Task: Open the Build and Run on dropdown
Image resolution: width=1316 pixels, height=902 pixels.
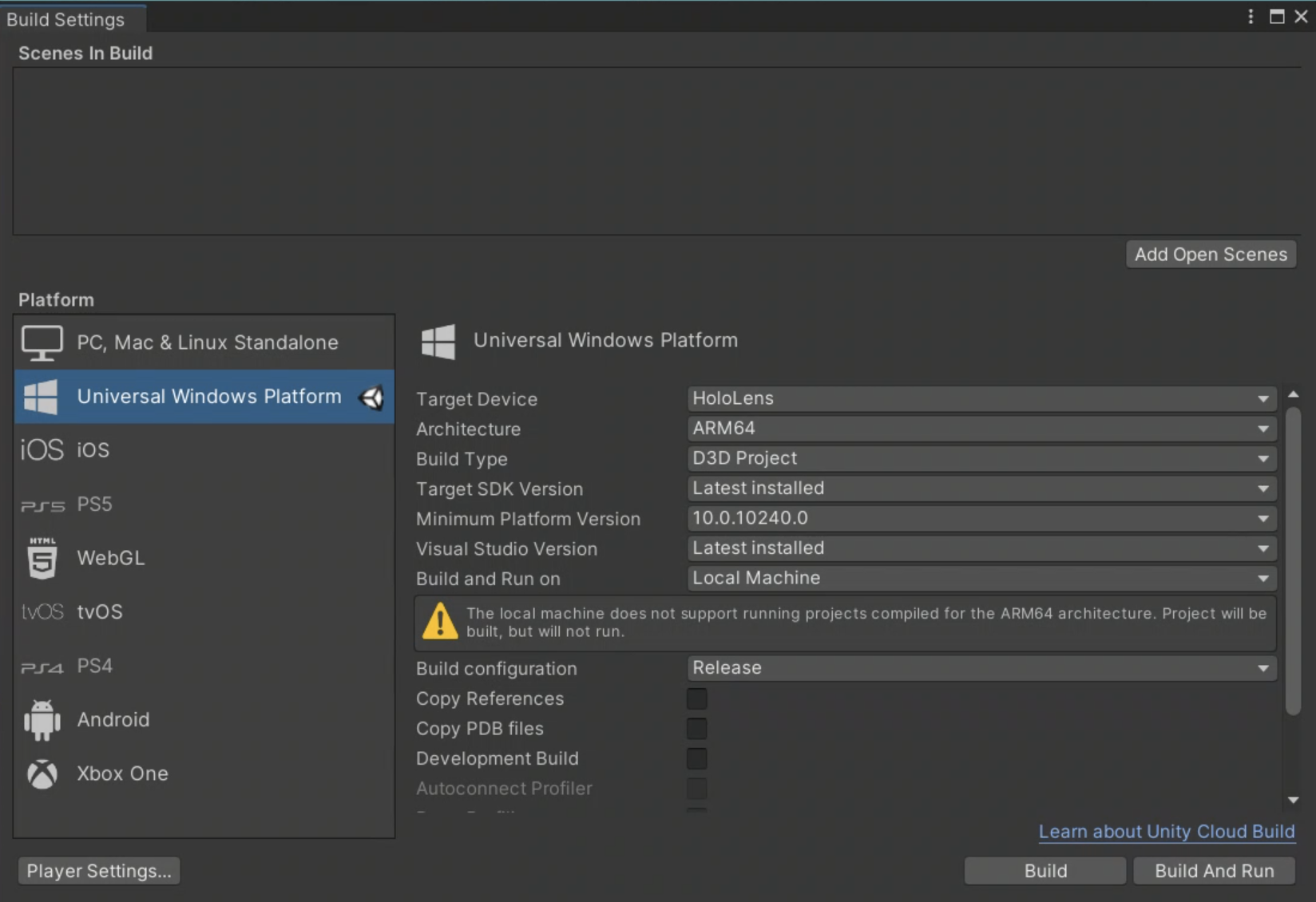Action: click(x=981, y=578)
